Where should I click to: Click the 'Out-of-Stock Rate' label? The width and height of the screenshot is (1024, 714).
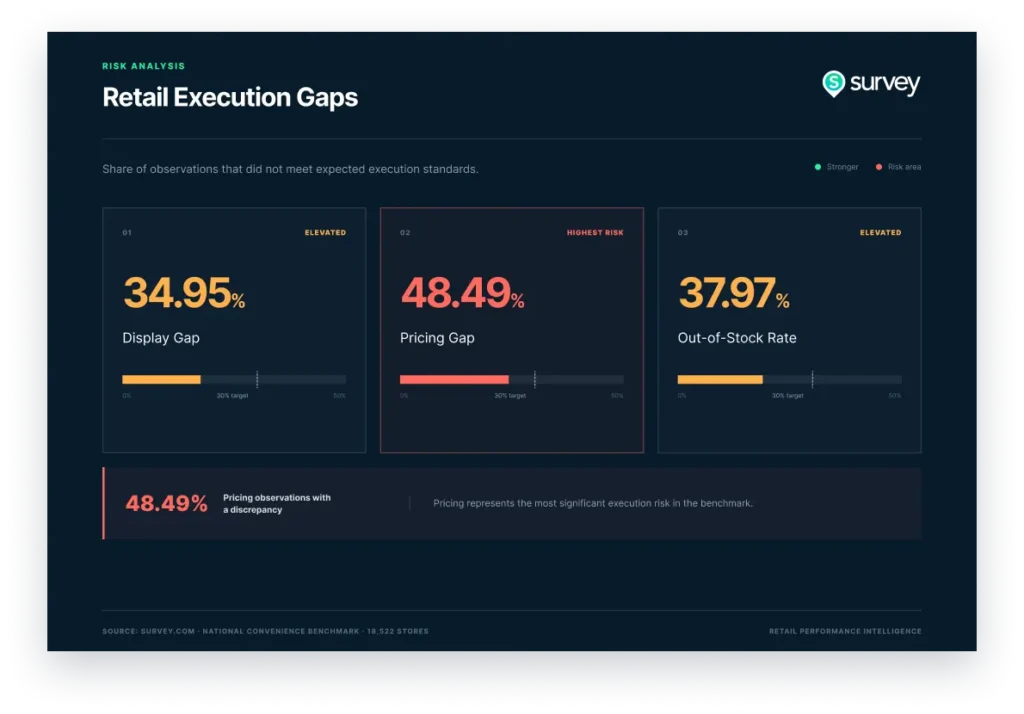tap(737, 338)
